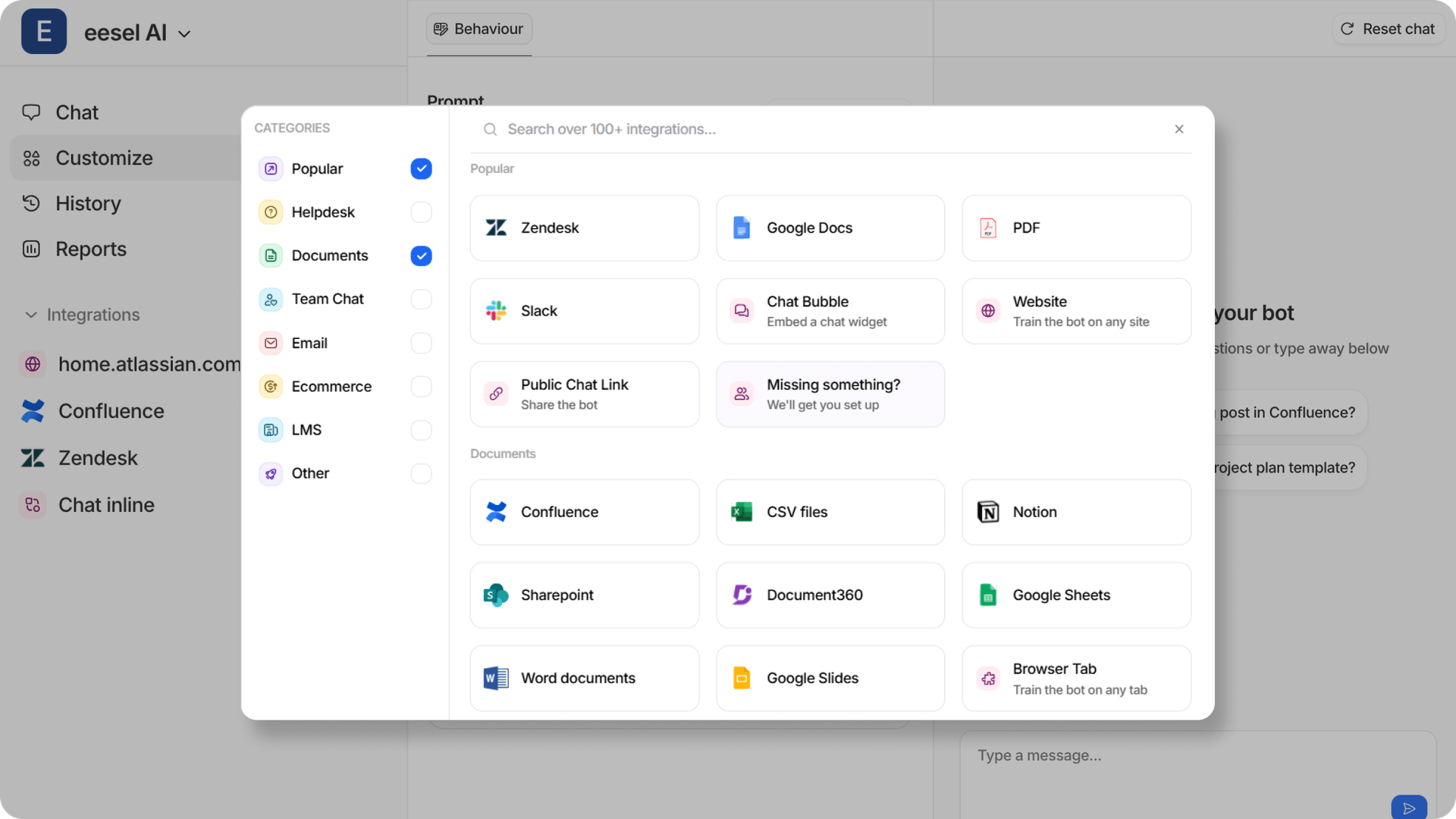Uncheck the Documents category checkbox
The image size is (1456, 819).
click(421, 256)
